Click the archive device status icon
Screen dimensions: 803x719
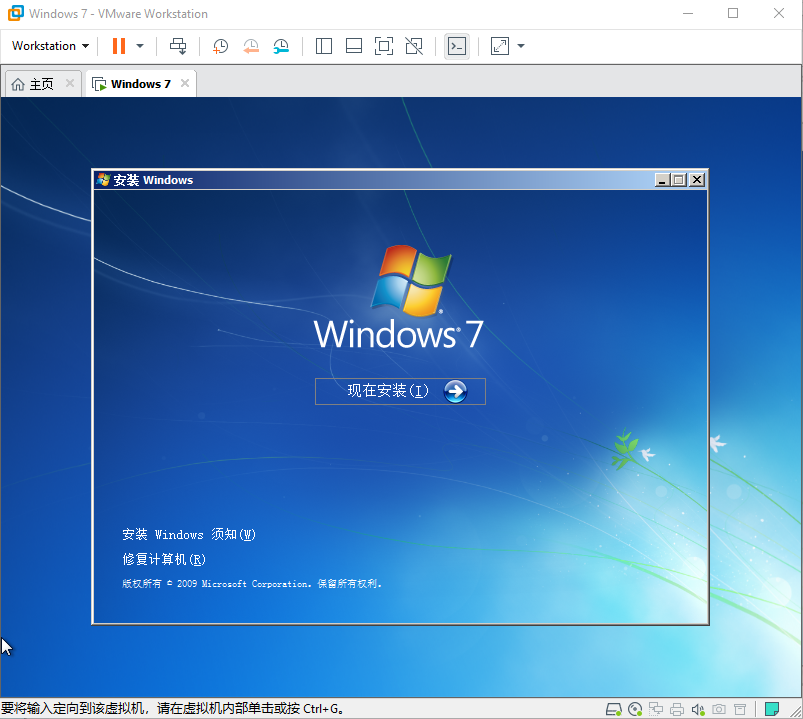click(740, 709)
